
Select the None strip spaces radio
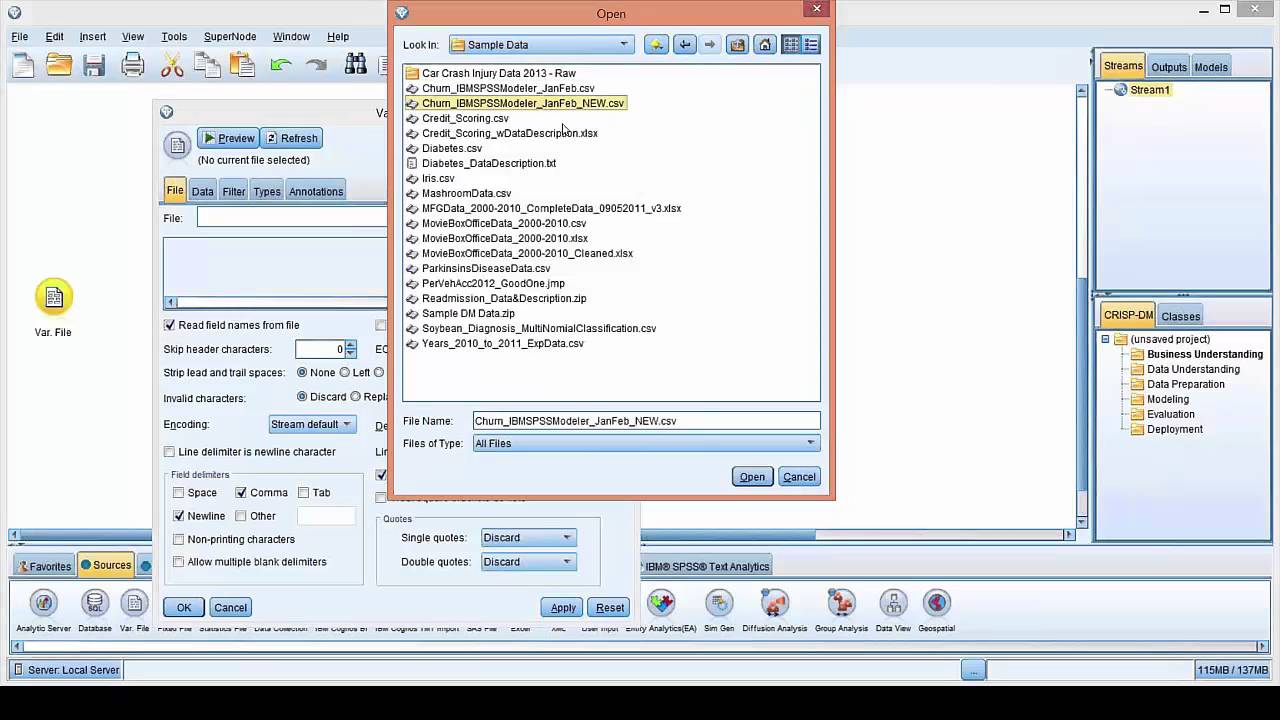click(x=302, y=372)
